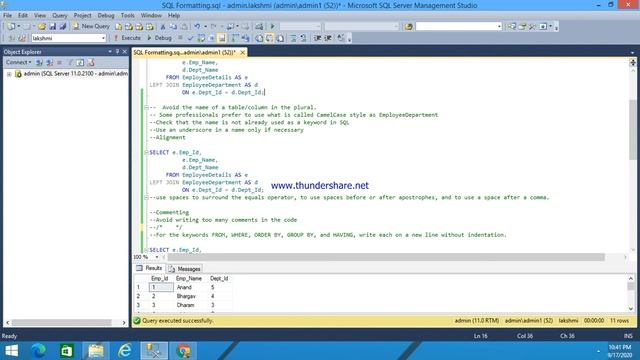Click Specify Values for Template Parameters icon

[x=341, y=38]
